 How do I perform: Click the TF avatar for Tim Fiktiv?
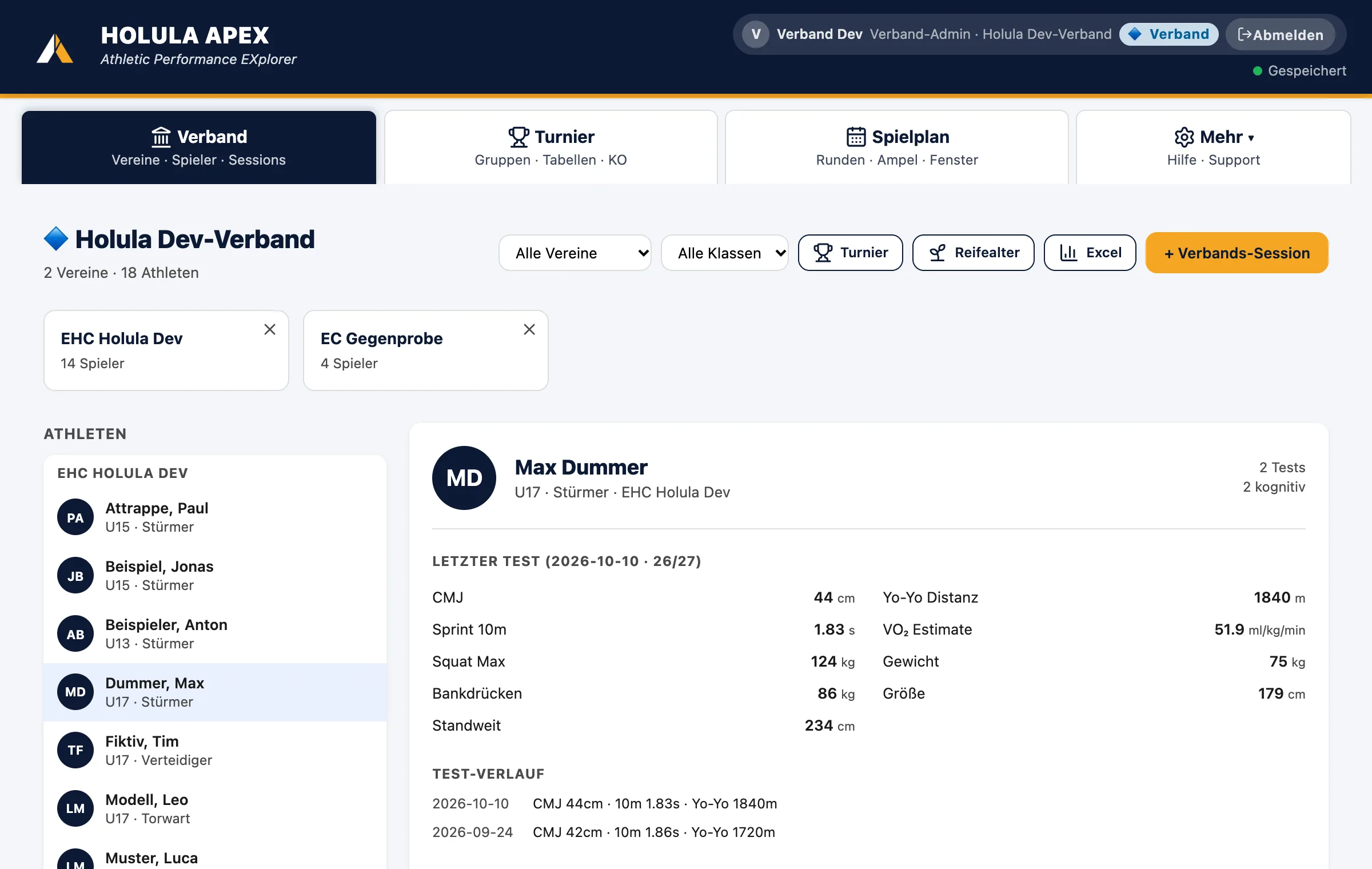point(75,751)
